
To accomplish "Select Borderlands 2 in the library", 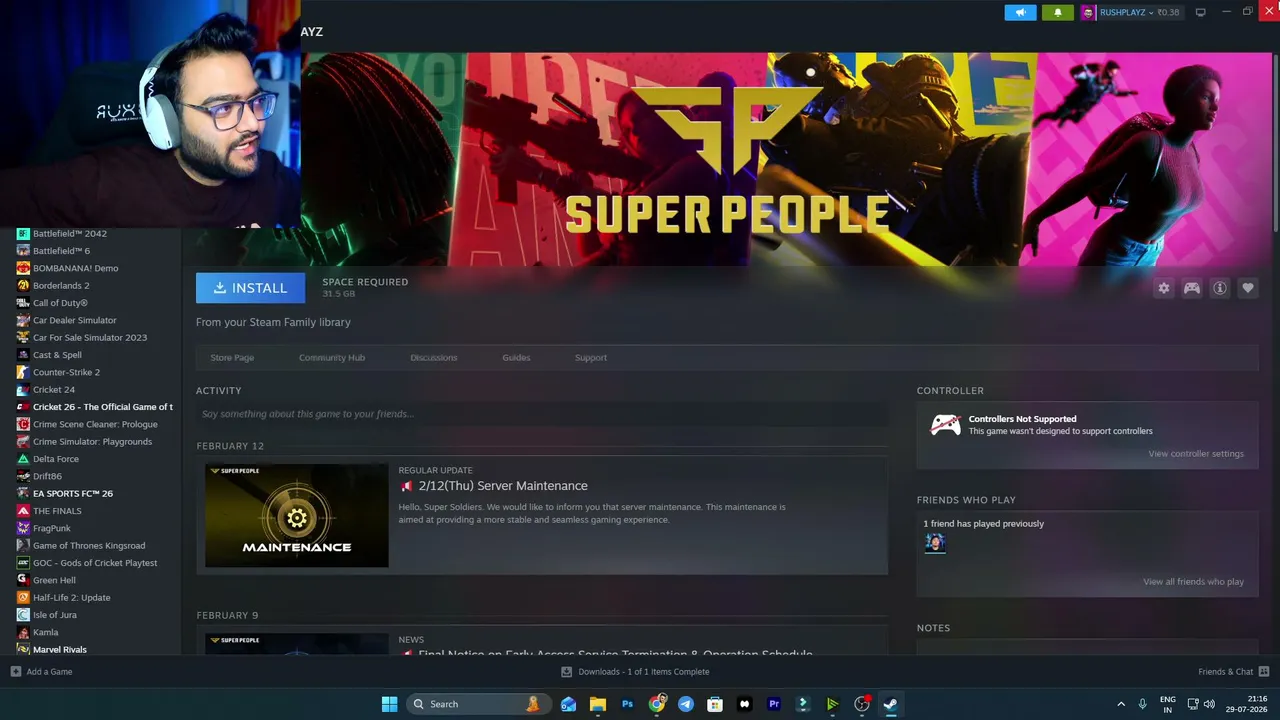I will click(61, 286).
